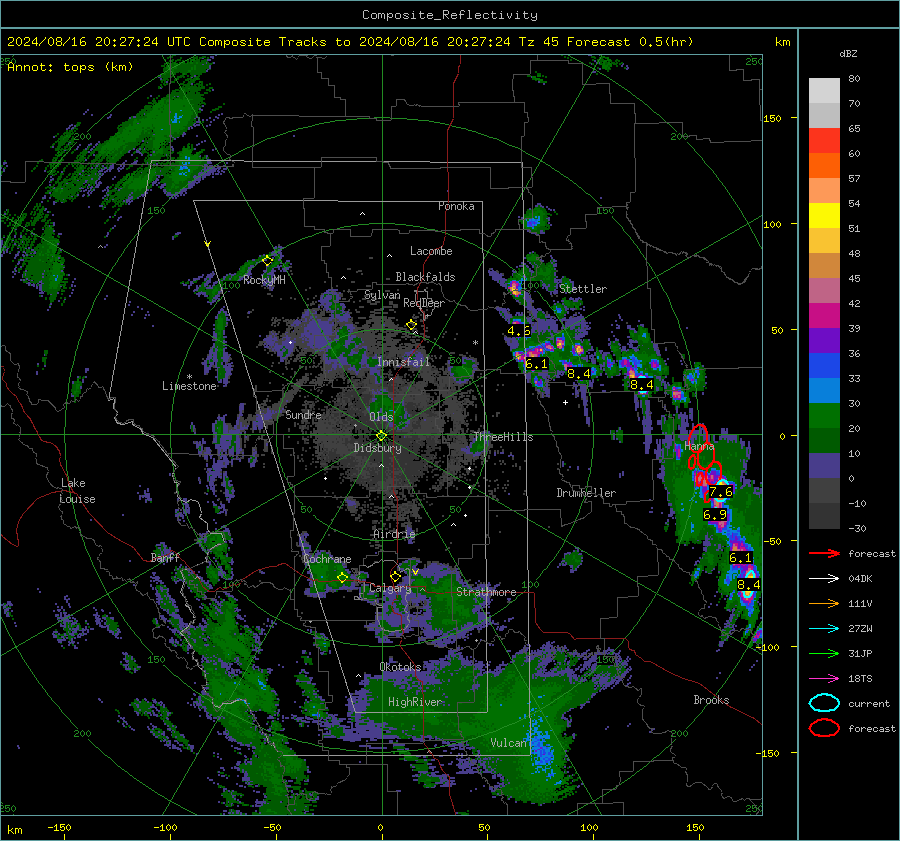Click the bright yellow swatch in dBZ scale
This screenshot has height=841, width=900.
pos(824,216)
